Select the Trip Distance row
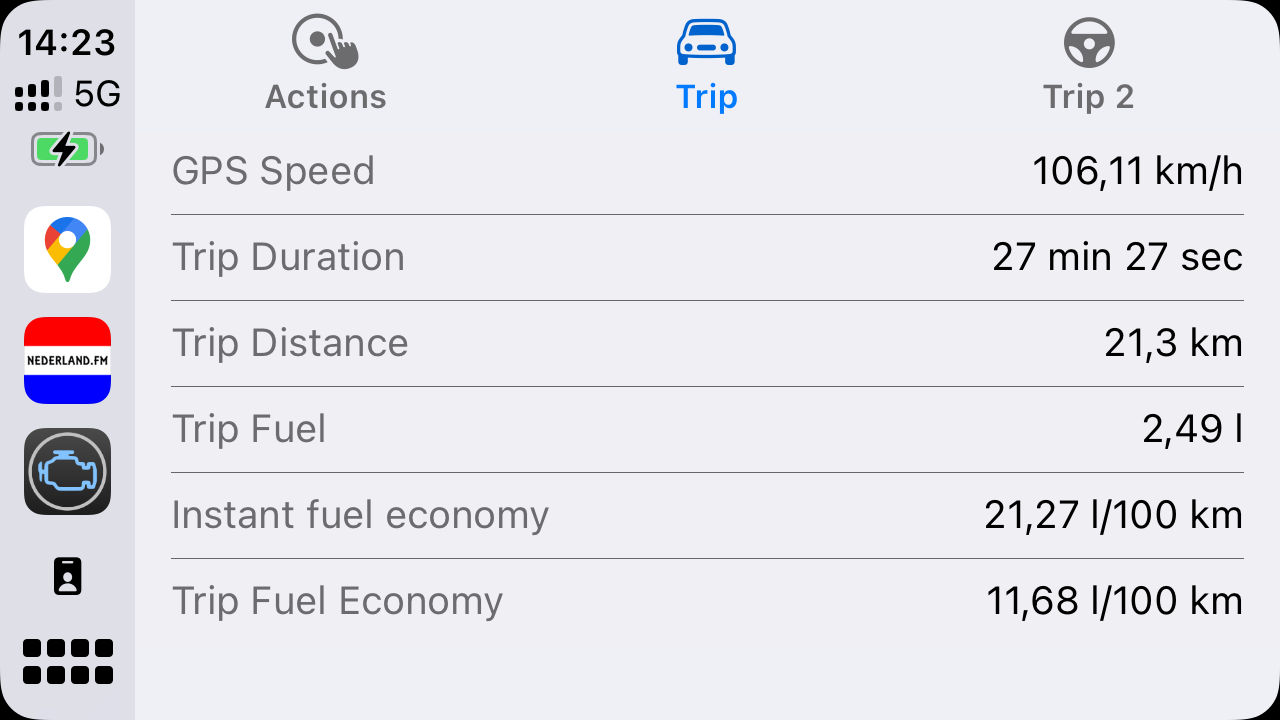1280x720 pixels. point(707,343)
